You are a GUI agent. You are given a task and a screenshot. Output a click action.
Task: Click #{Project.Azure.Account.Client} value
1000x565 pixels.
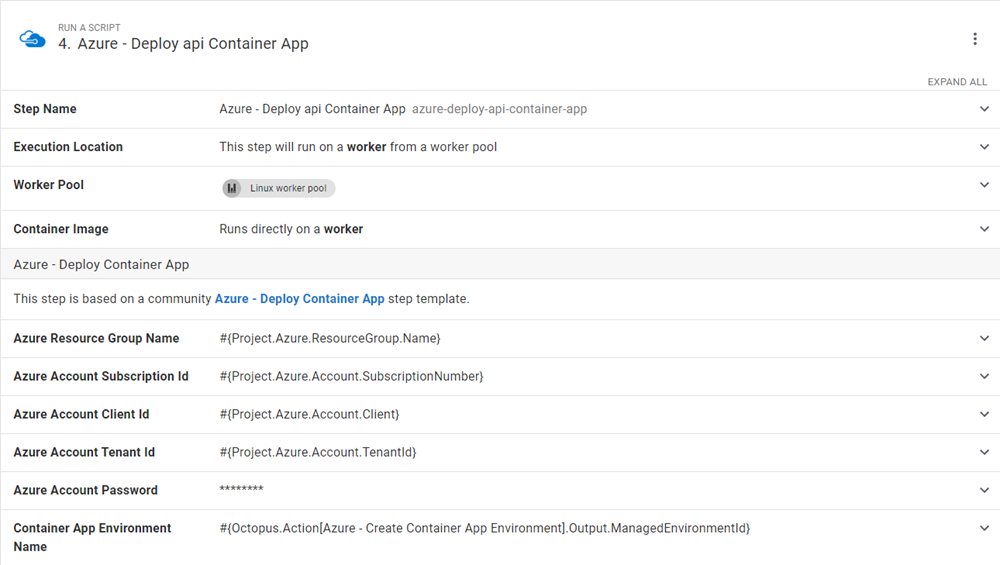(x=309, y=414)
